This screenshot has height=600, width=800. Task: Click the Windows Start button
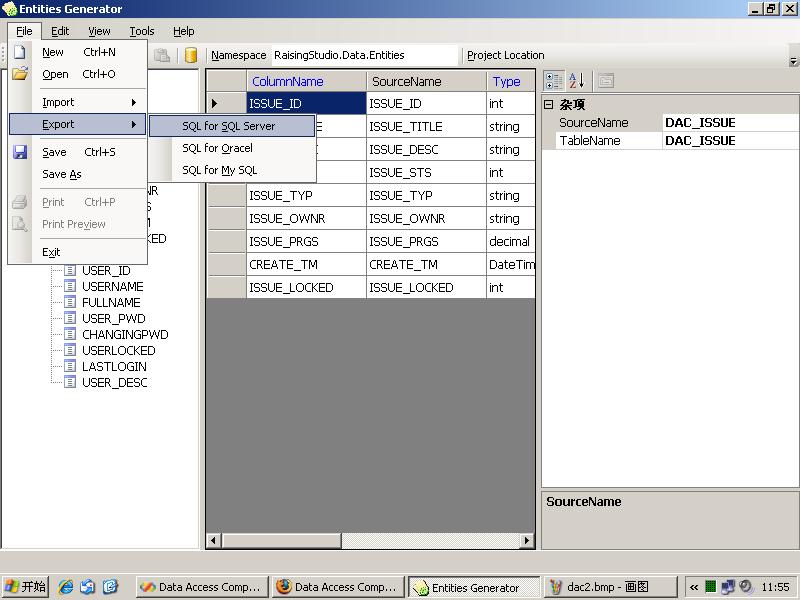click(26, 587)
